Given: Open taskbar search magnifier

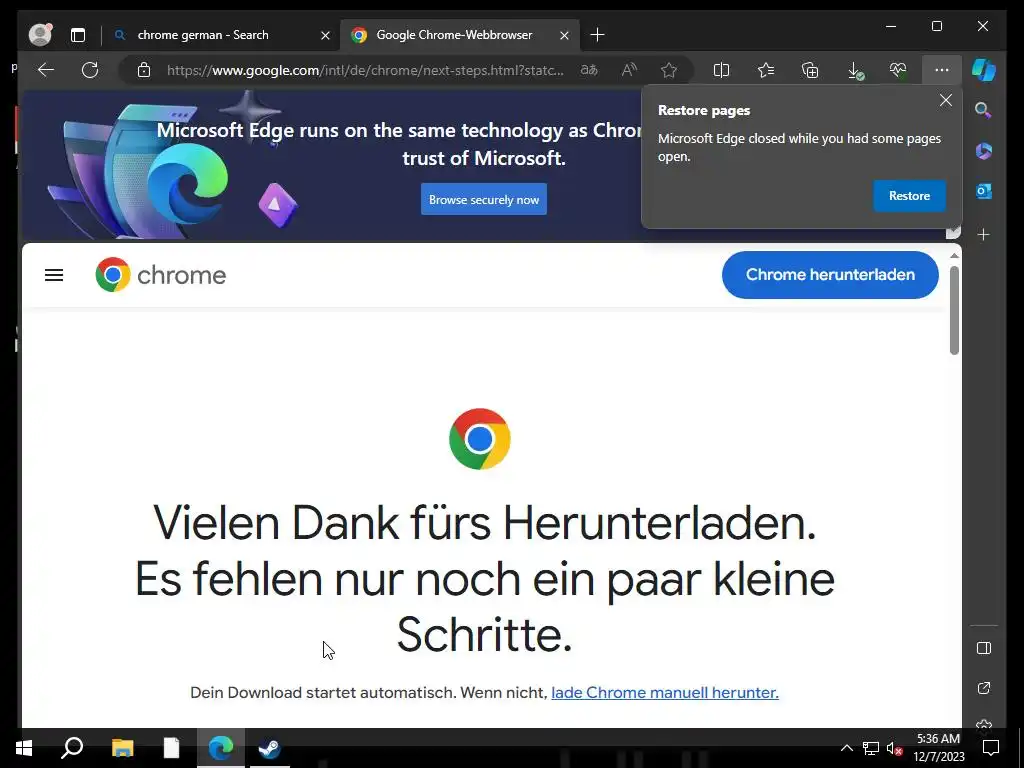Looking at the screenshot, I should pyautogui.click(x=72, y=748).
